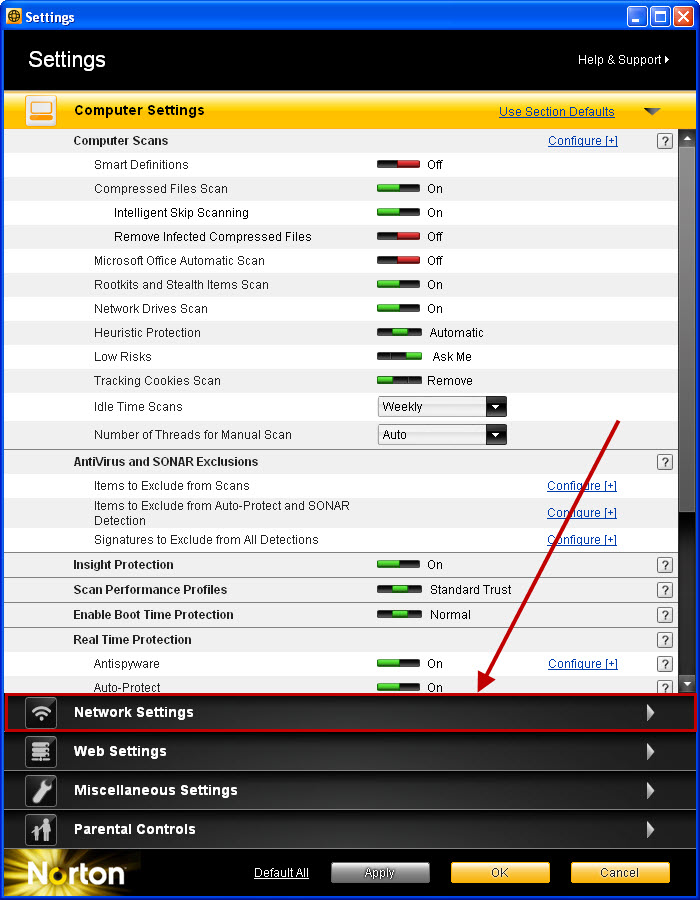Open help for Real Time Protection
This screenshot has height=900, width=700.
pyautogui.click(x=664, y=640)
